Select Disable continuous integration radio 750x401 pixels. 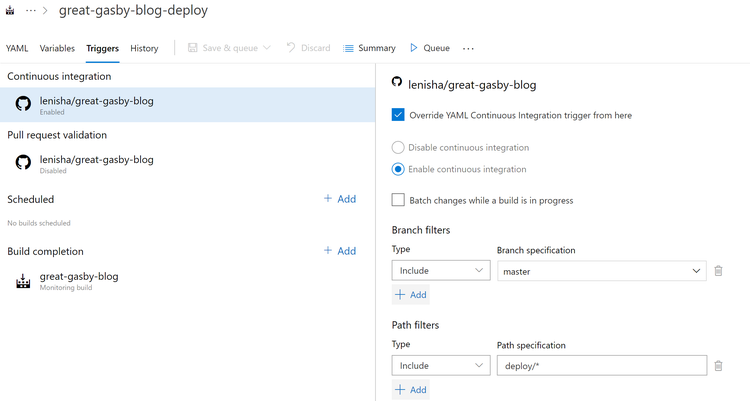point(398,147)
